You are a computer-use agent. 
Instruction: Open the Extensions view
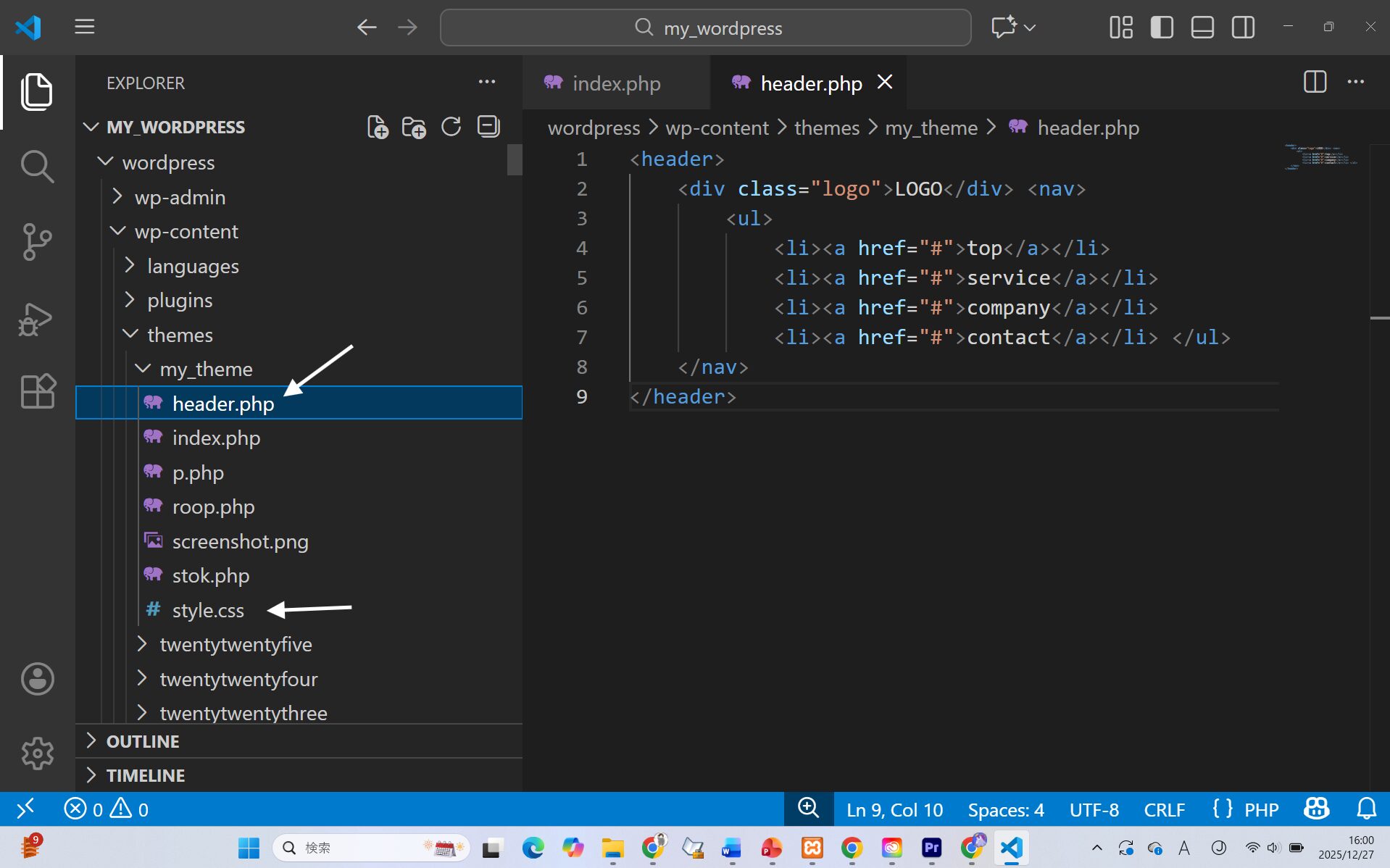point(37,391)
